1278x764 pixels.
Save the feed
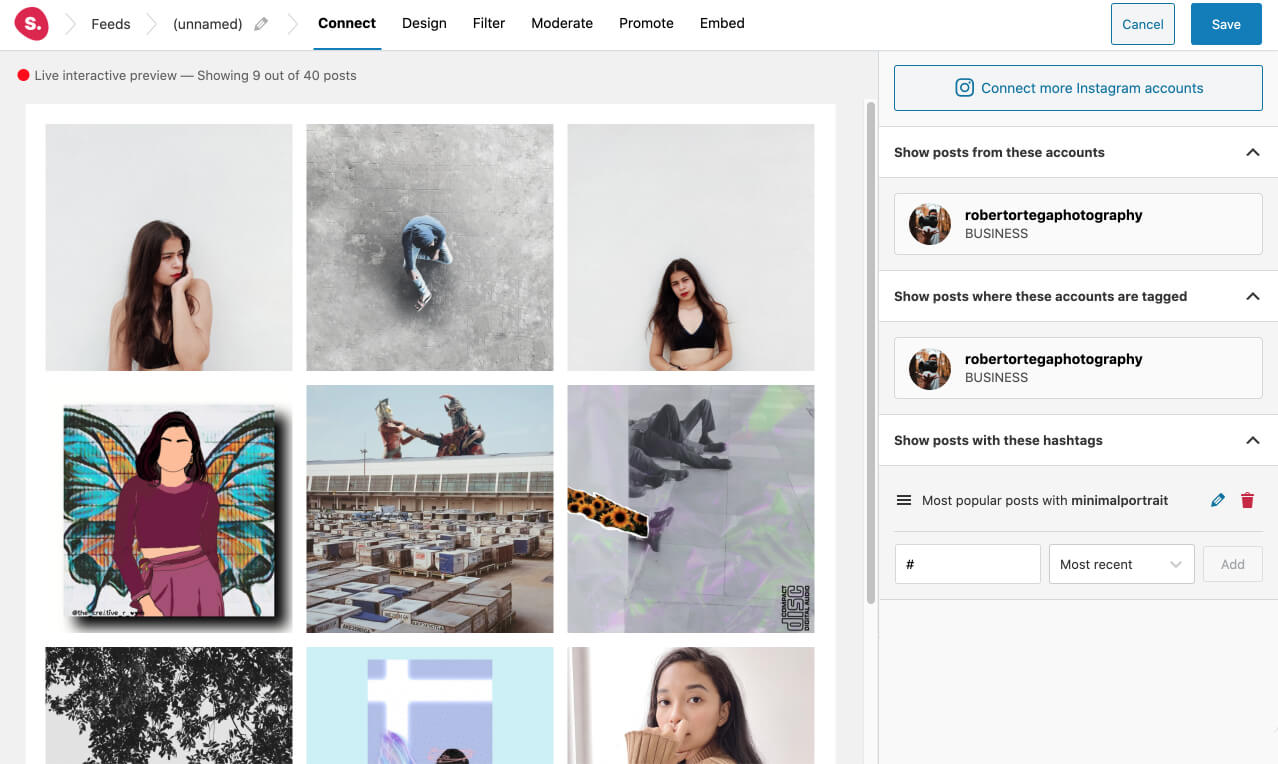click(x=1226, y=24)
